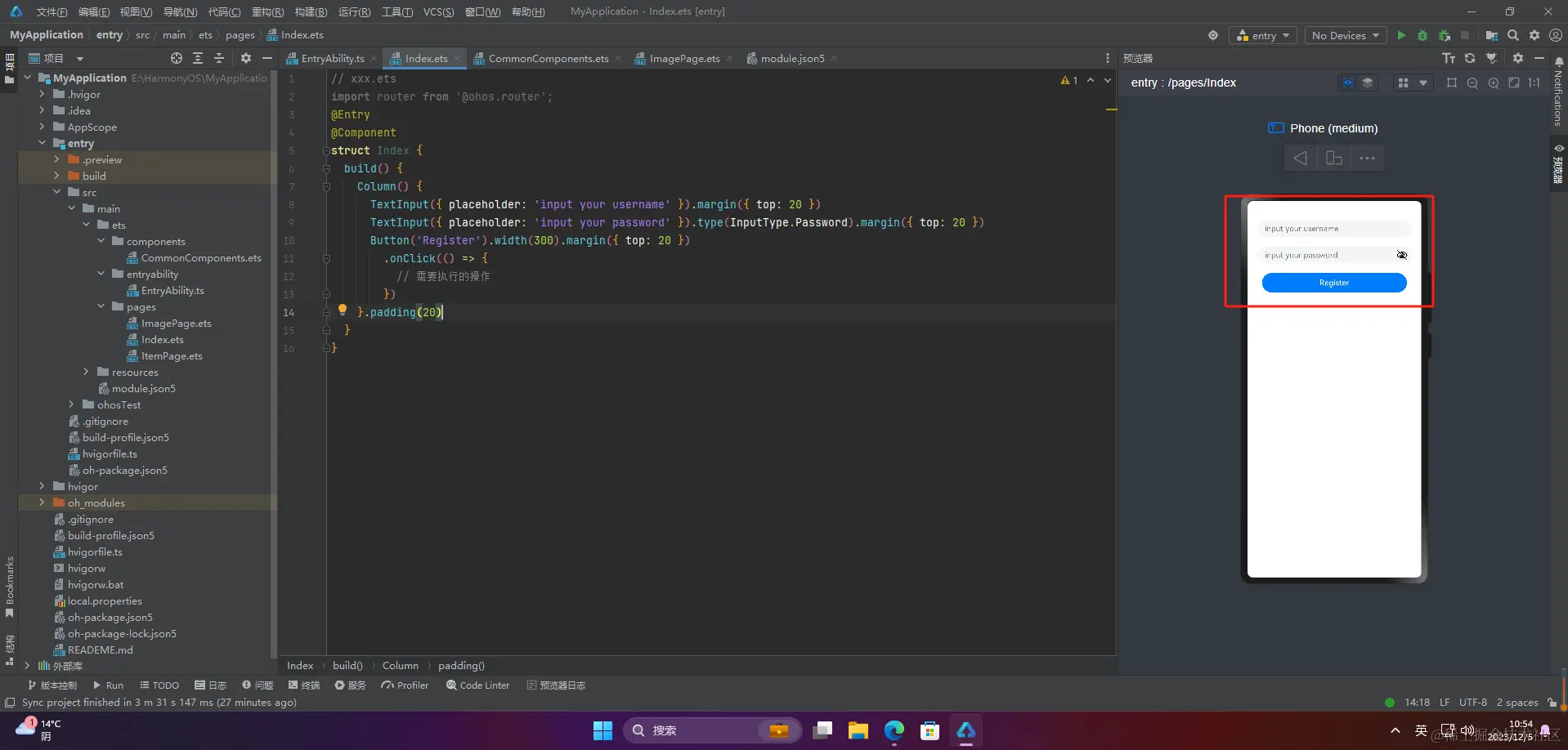Open Microsoft Edge from taskbar
Screen dimensions: 1568x750
(x=894, y=730)
